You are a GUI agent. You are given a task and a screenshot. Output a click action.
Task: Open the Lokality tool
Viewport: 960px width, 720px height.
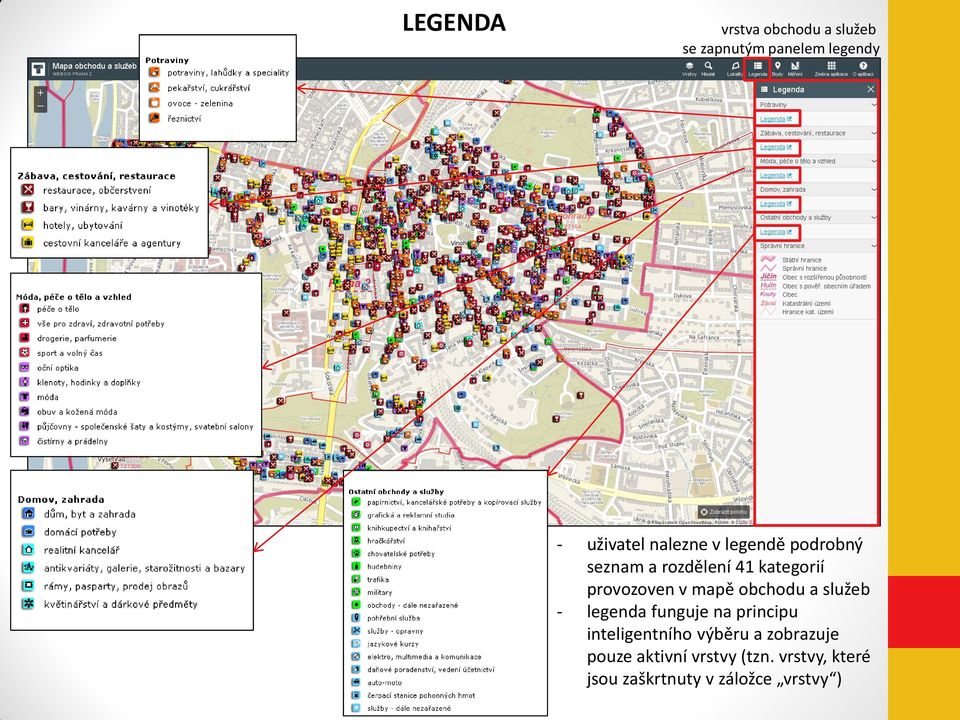(x=735, y=69)
